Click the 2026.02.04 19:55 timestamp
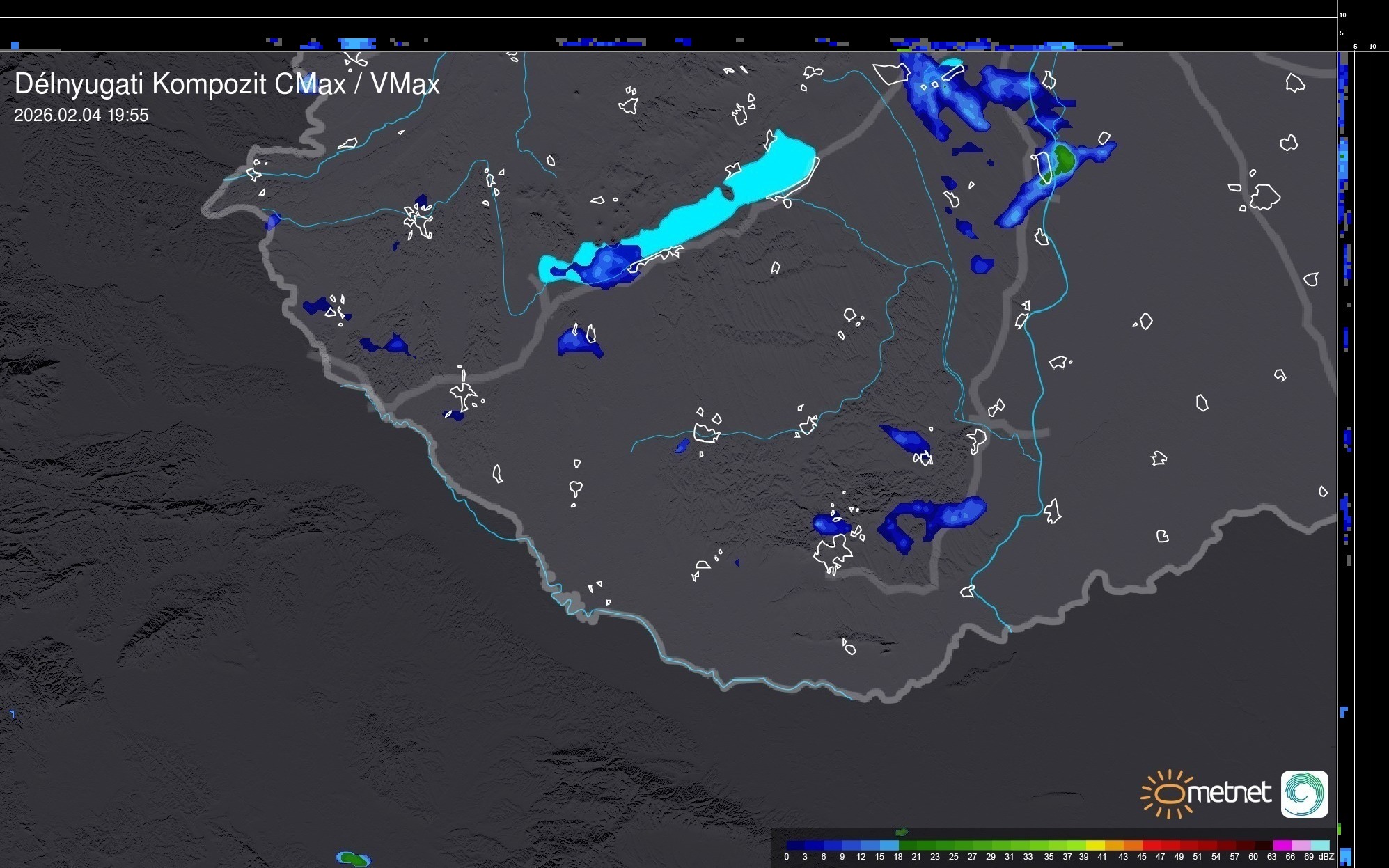 coord(81,116)
